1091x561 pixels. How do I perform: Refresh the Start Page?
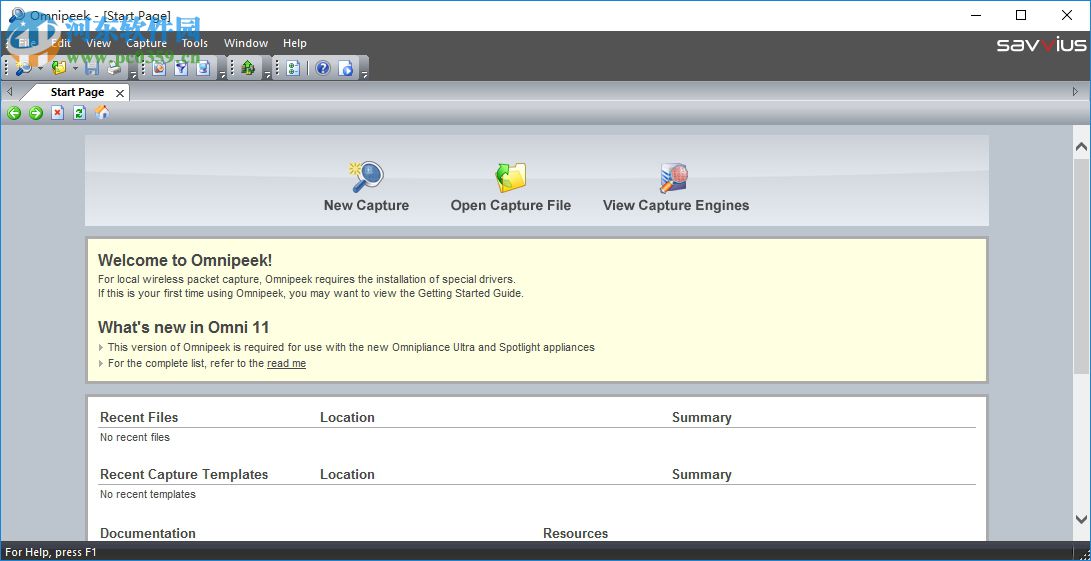(x=79, y=113)
